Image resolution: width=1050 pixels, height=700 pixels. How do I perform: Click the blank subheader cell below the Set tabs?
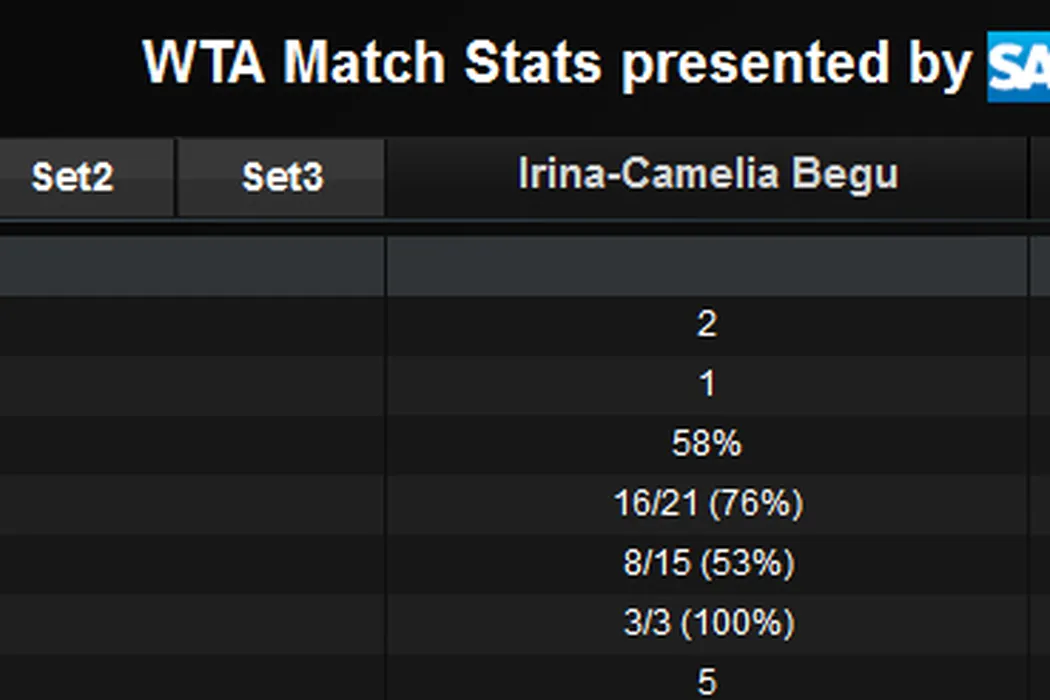(x=192, y=266)
